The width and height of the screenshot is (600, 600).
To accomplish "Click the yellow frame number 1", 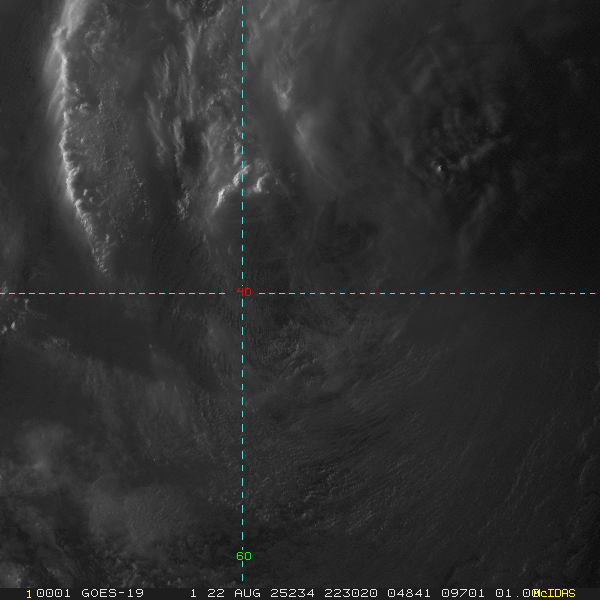I will click(29, 594).
